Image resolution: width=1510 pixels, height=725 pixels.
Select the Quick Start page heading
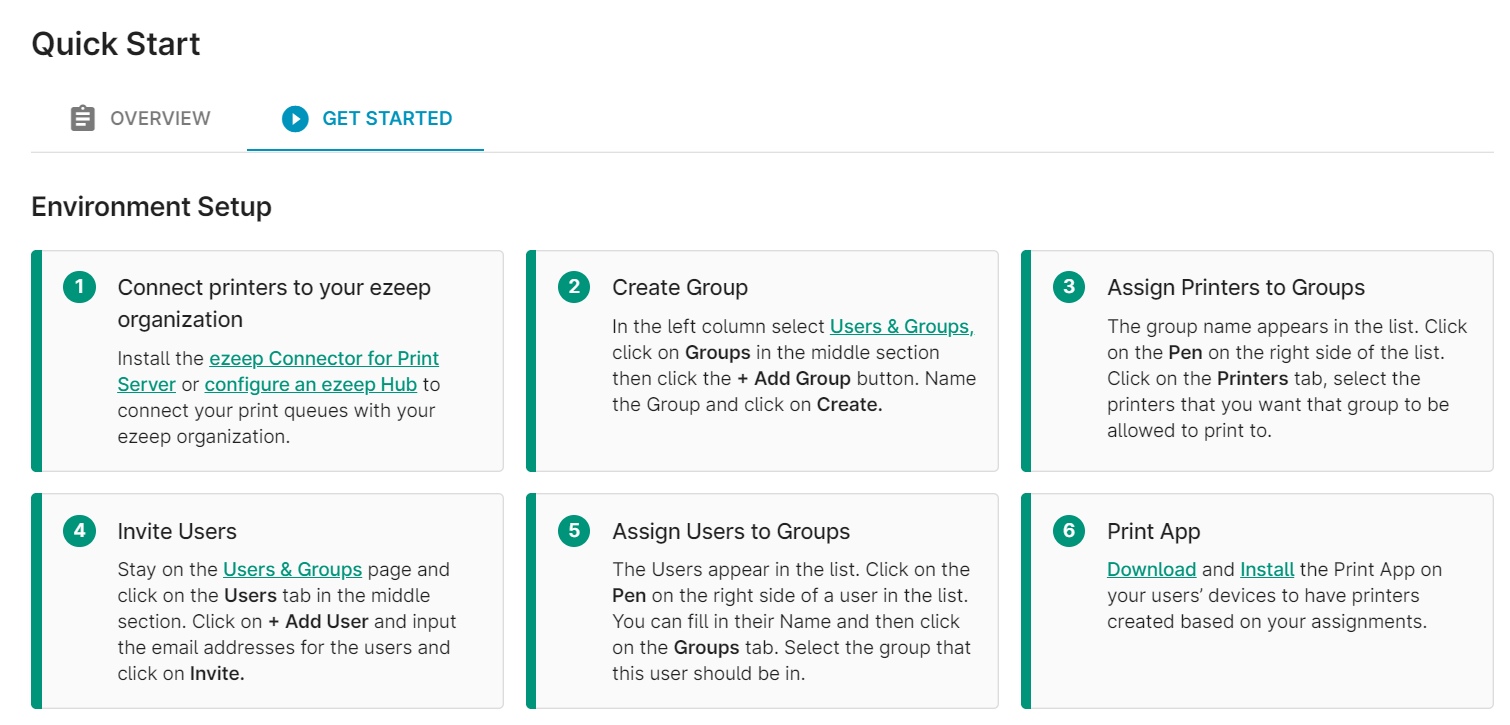[x=116, y=44]
